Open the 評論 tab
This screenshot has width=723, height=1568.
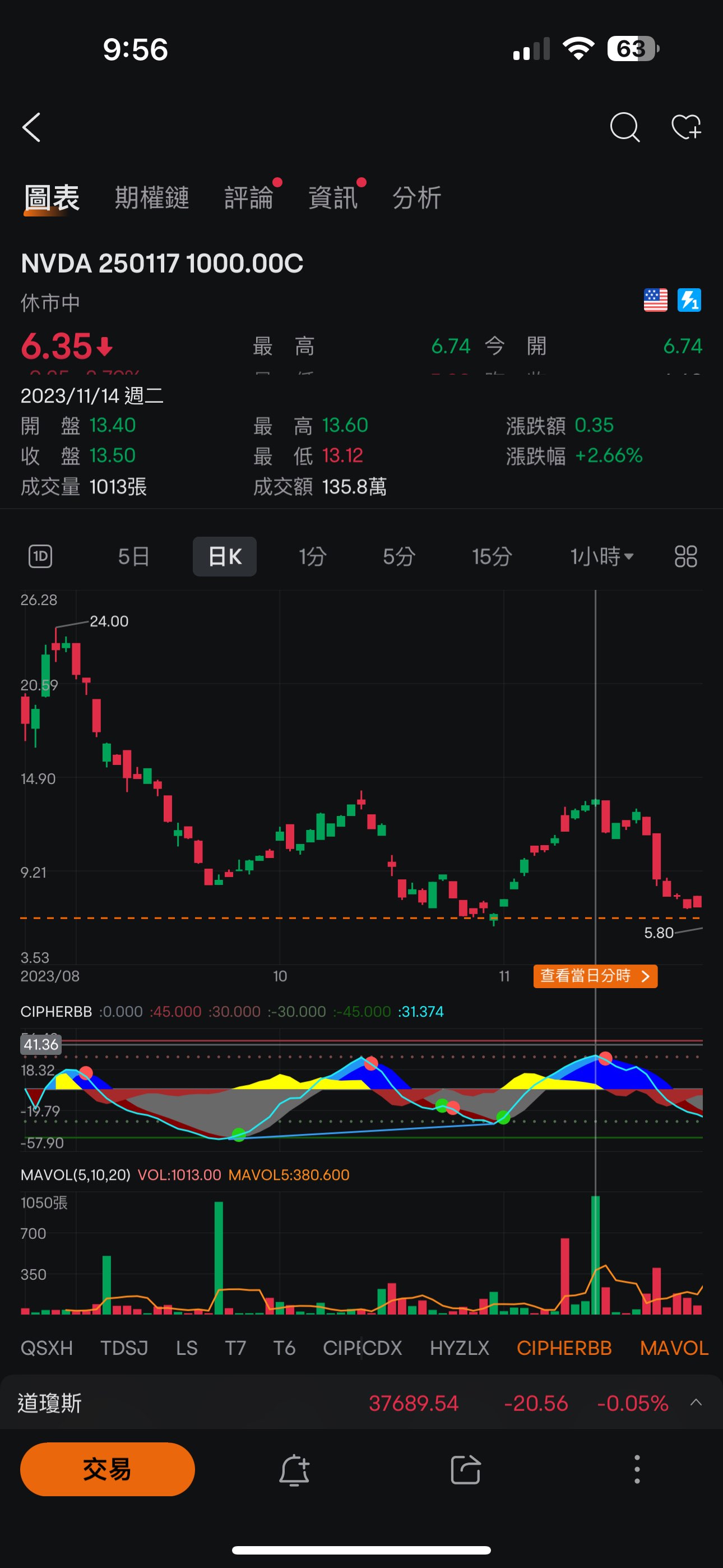(249, 199)
